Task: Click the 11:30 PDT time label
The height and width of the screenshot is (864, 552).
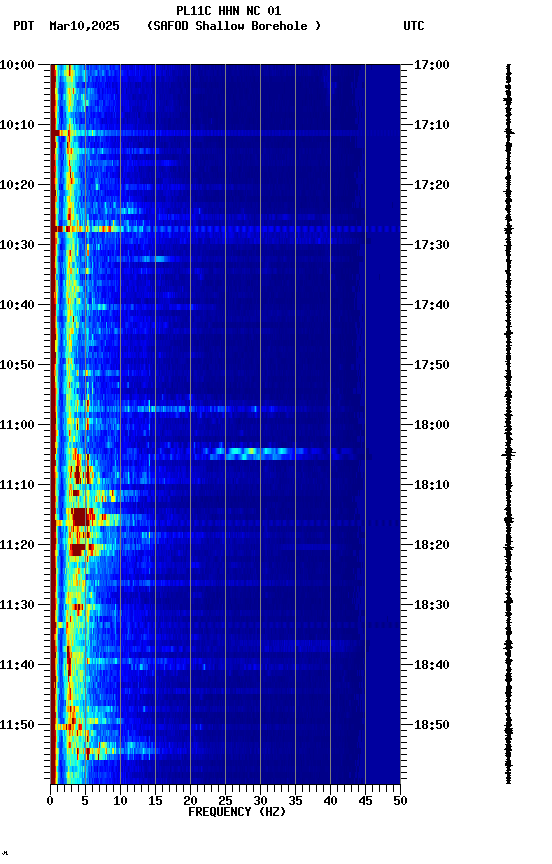Action: [x=17, y=606]
